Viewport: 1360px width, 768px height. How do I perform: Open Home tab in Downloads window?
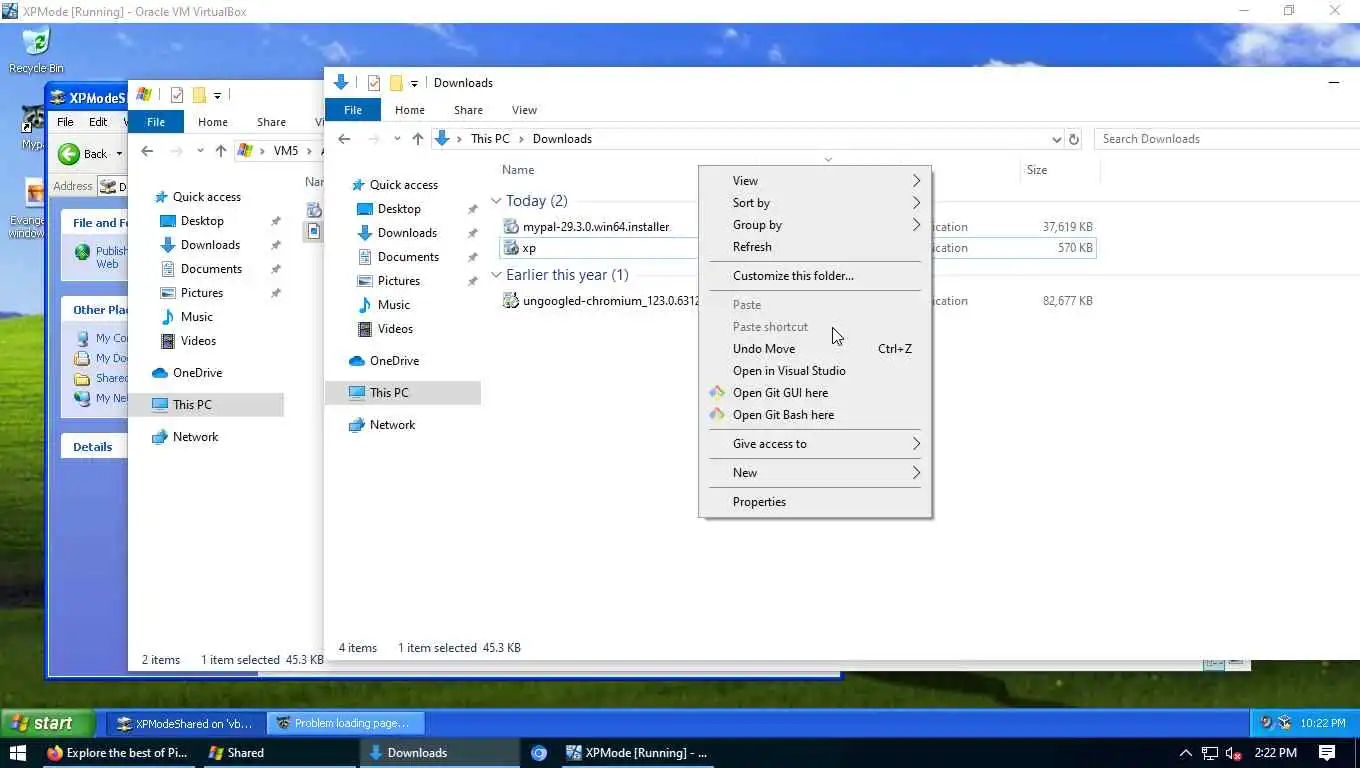pos(410,110)
